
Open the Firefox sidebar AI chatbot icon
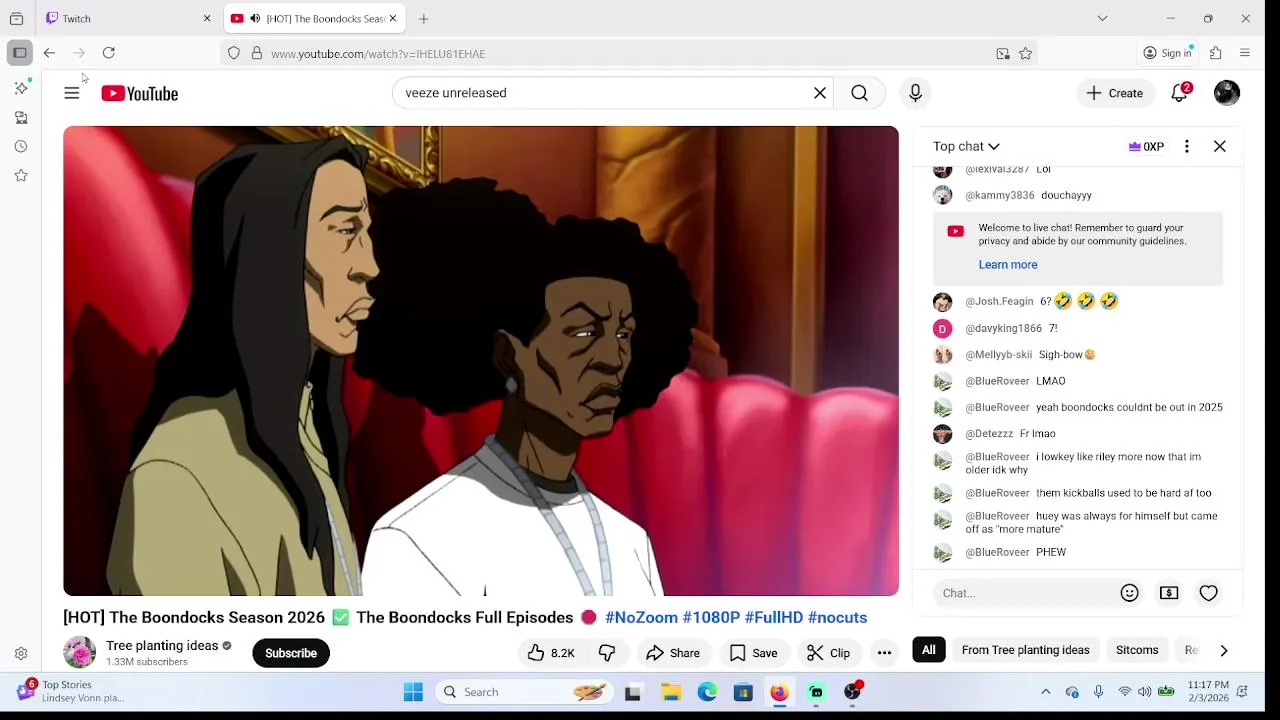click(x=21, y=88)
